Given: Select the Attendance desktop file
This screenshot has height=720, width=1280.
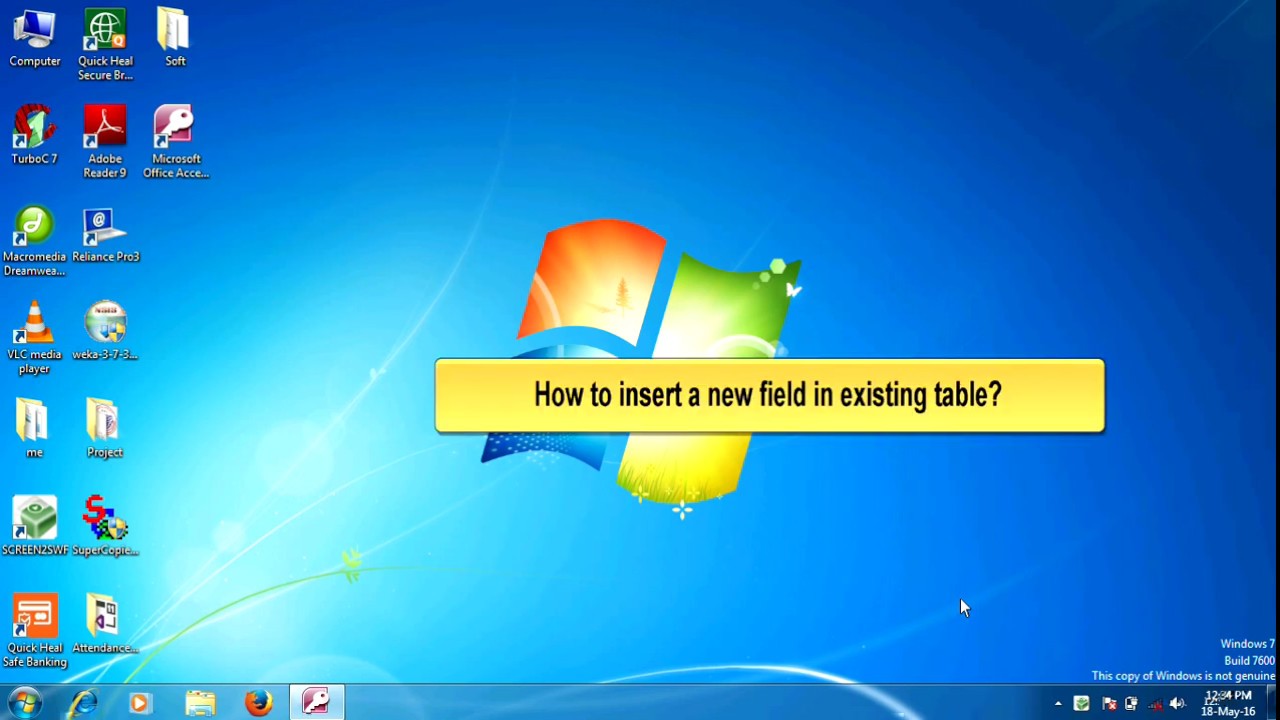Looking at the screenshot, I should click(105, 625).
